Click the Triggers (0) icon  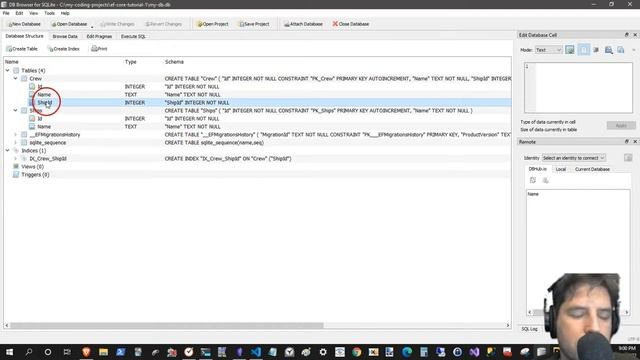coord(16,174)
